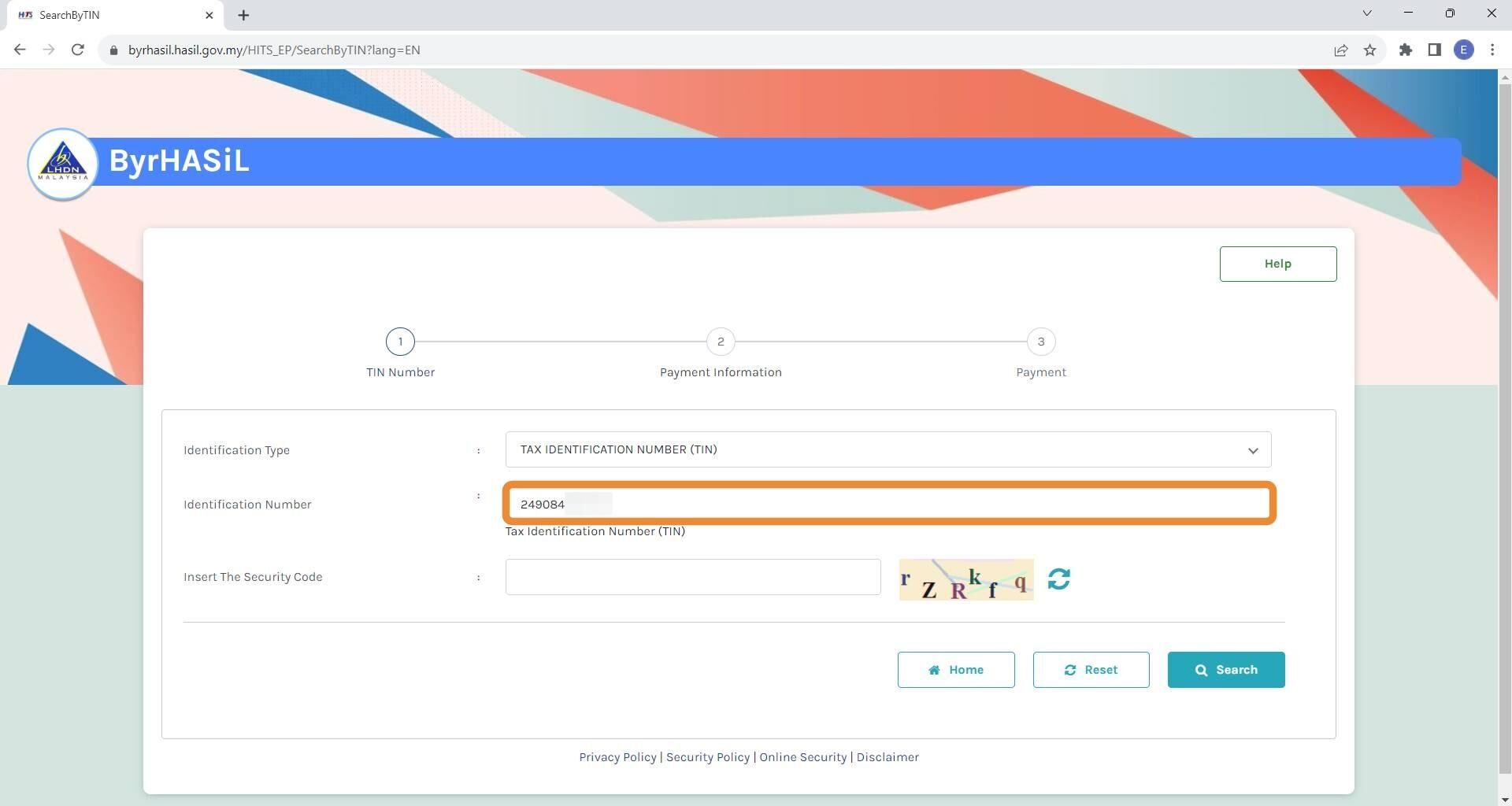Open the Disclaimer link

888,757
